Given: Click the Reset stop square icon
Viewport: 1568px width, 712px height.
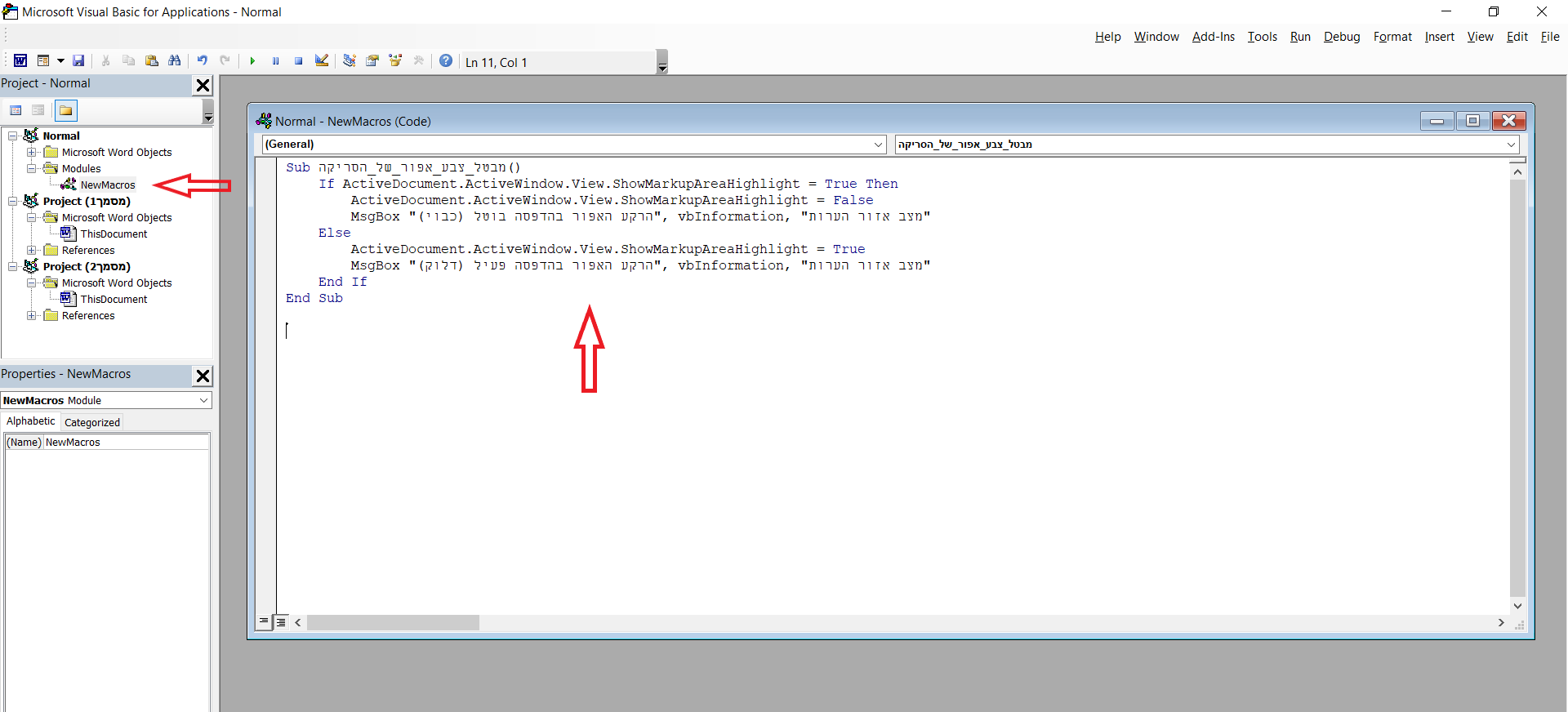Looking at the screenshot, I should (299, 61).
